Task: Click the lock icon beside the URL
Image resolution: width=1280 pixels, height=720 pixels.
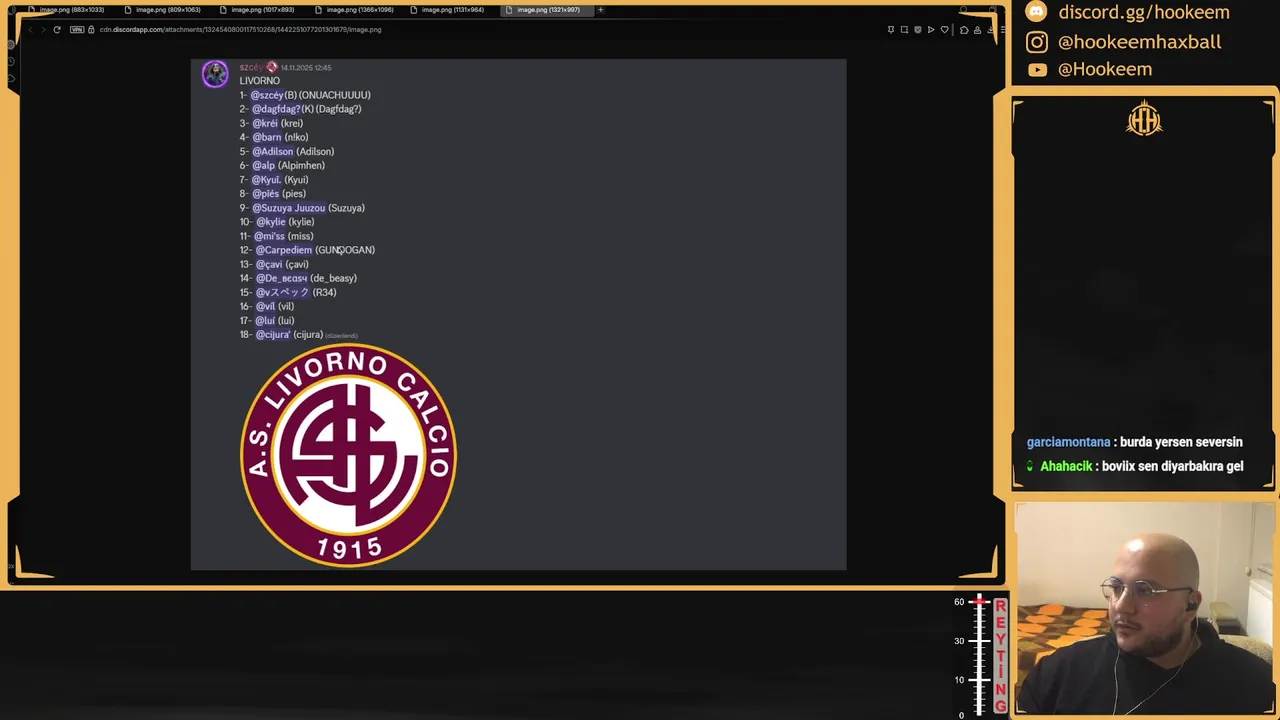Action: [x=91, y=29]
